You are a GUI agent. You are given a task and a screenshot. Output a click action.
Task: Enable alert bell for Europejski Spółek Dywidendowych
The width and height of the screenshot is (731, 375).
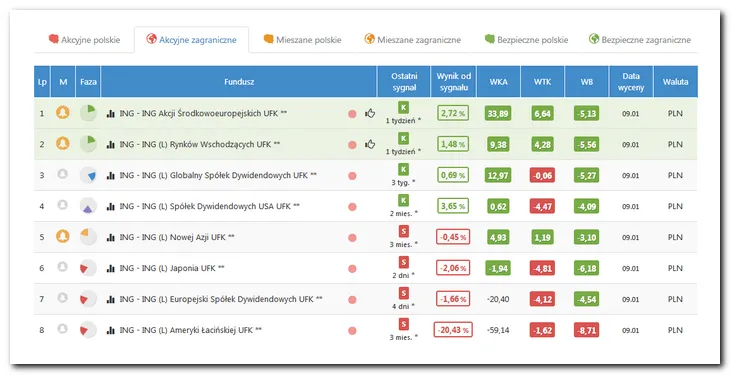coord(62,298)
